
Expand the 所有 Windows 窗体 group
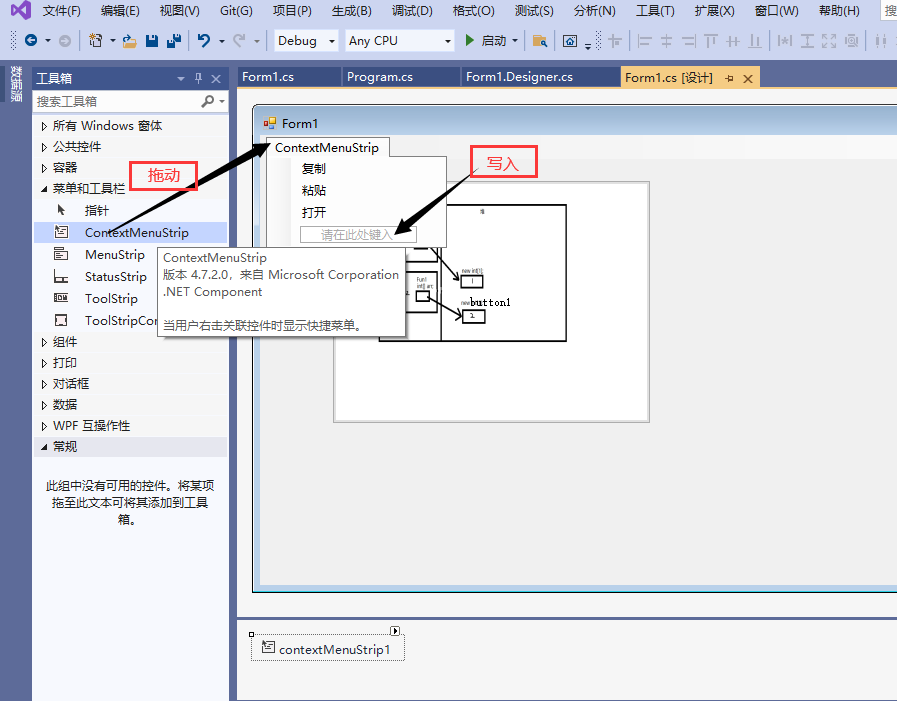44,126
